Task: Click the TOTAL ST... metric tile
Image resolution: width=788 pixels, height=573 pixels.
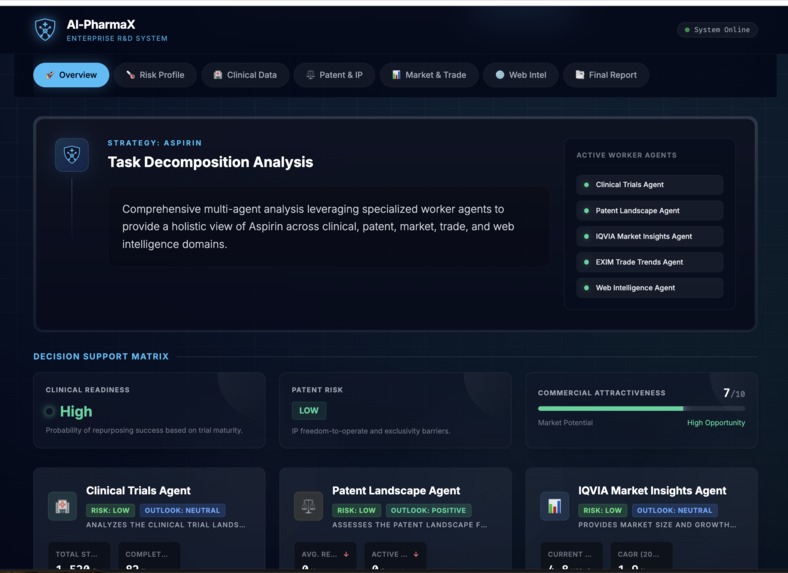Action: coord(79,557)
